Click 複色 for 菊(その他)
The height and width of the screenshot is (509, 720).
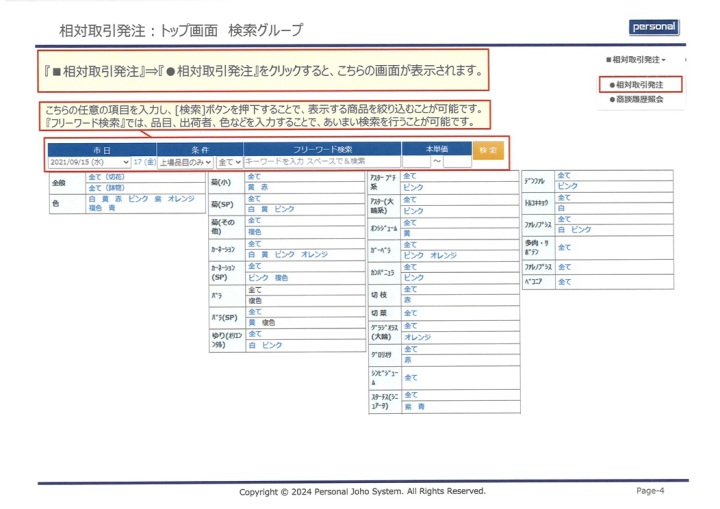[x=254, y=232]
